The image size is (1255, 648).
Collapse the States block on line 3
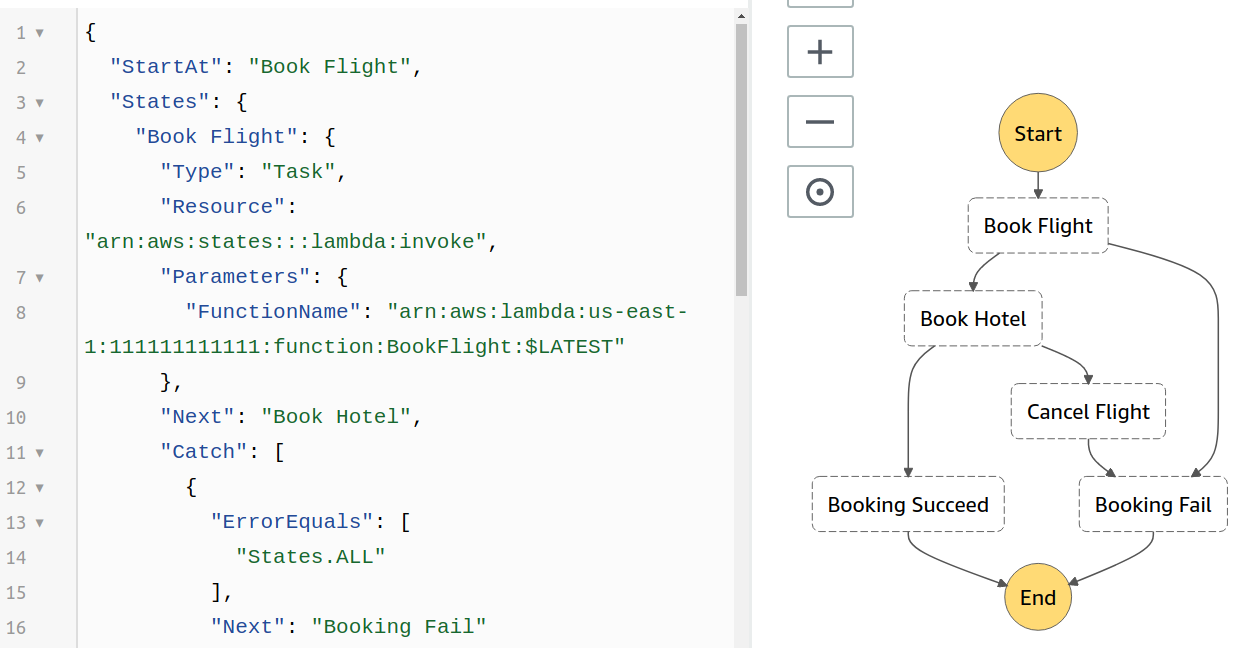coord(40,102)
